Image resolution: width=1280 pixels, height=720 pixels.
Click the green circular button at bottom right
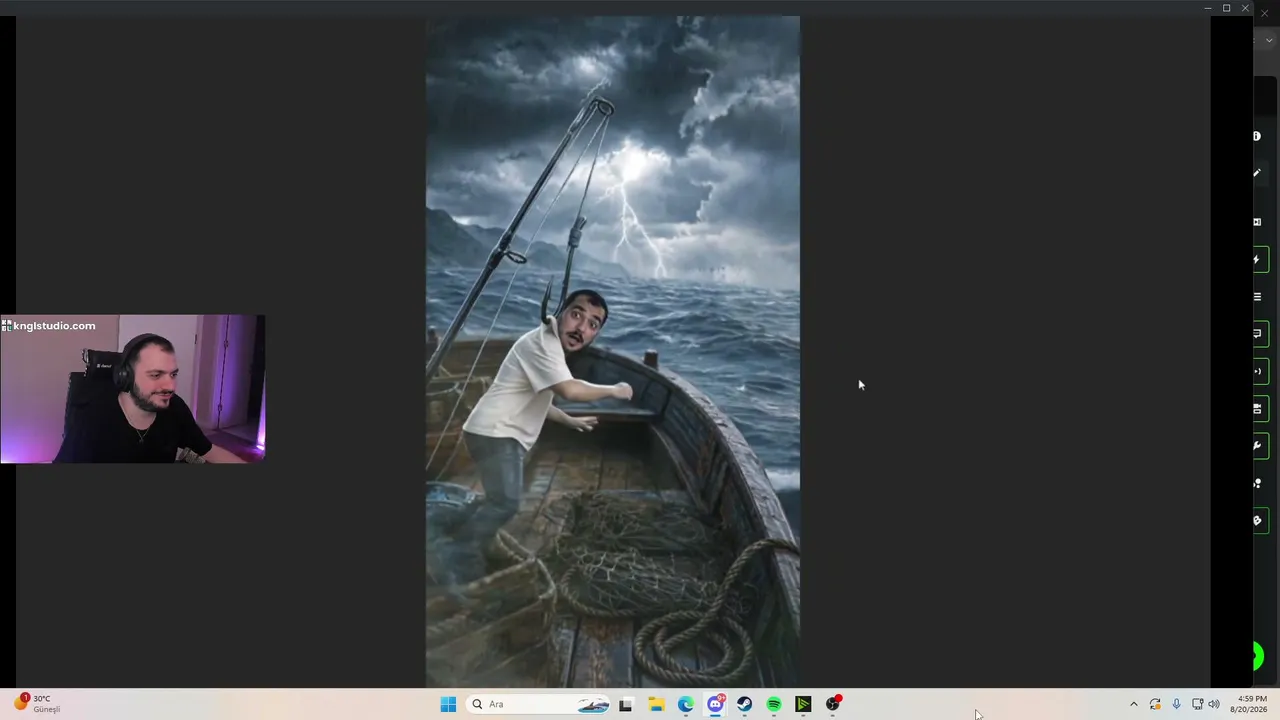pyautogui.click(x=1257, y=657)
